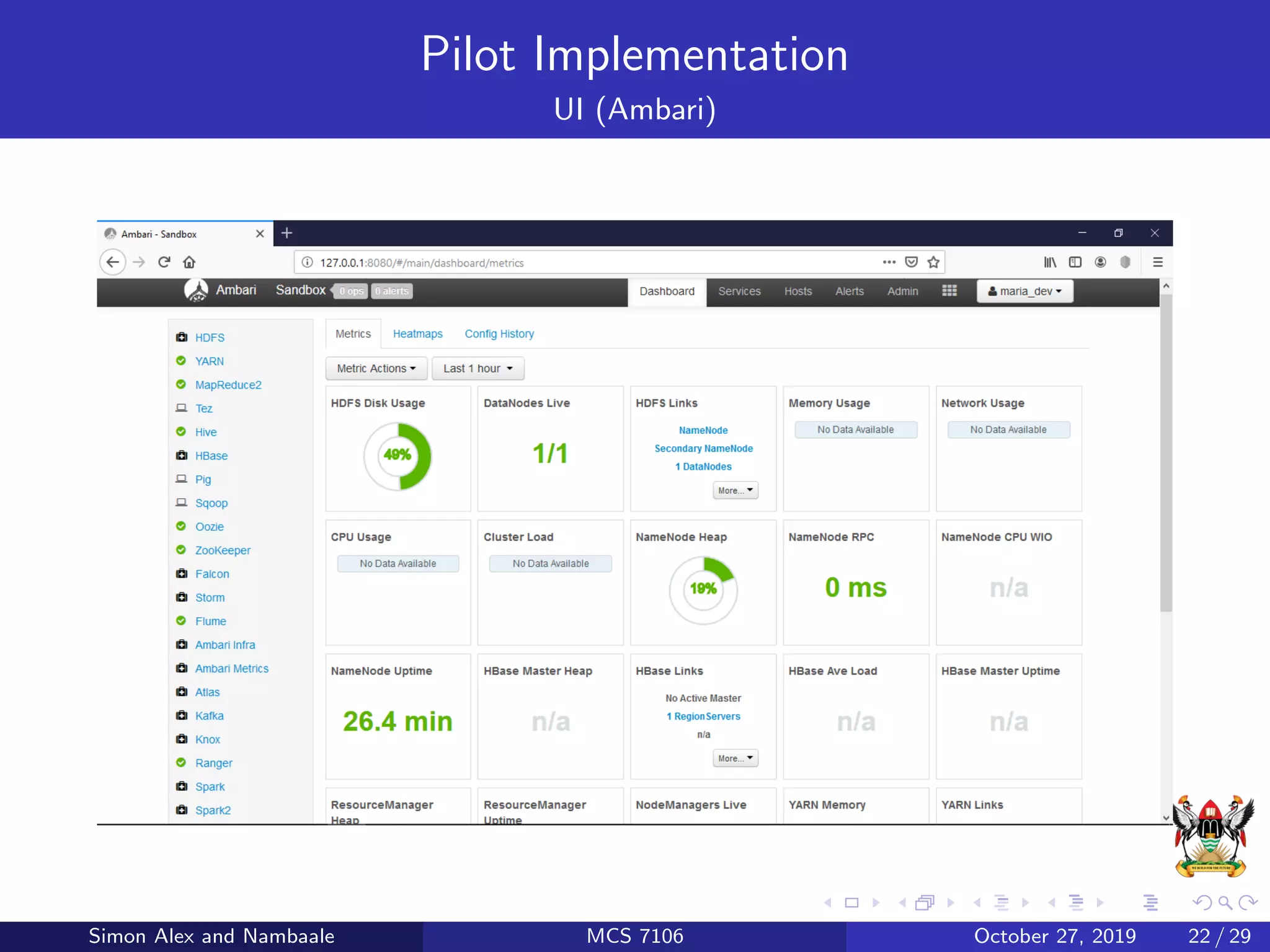The height and width of the screenshot is (952, 1270).
Task: Open the Services navigation item
Action: point(739,291)
